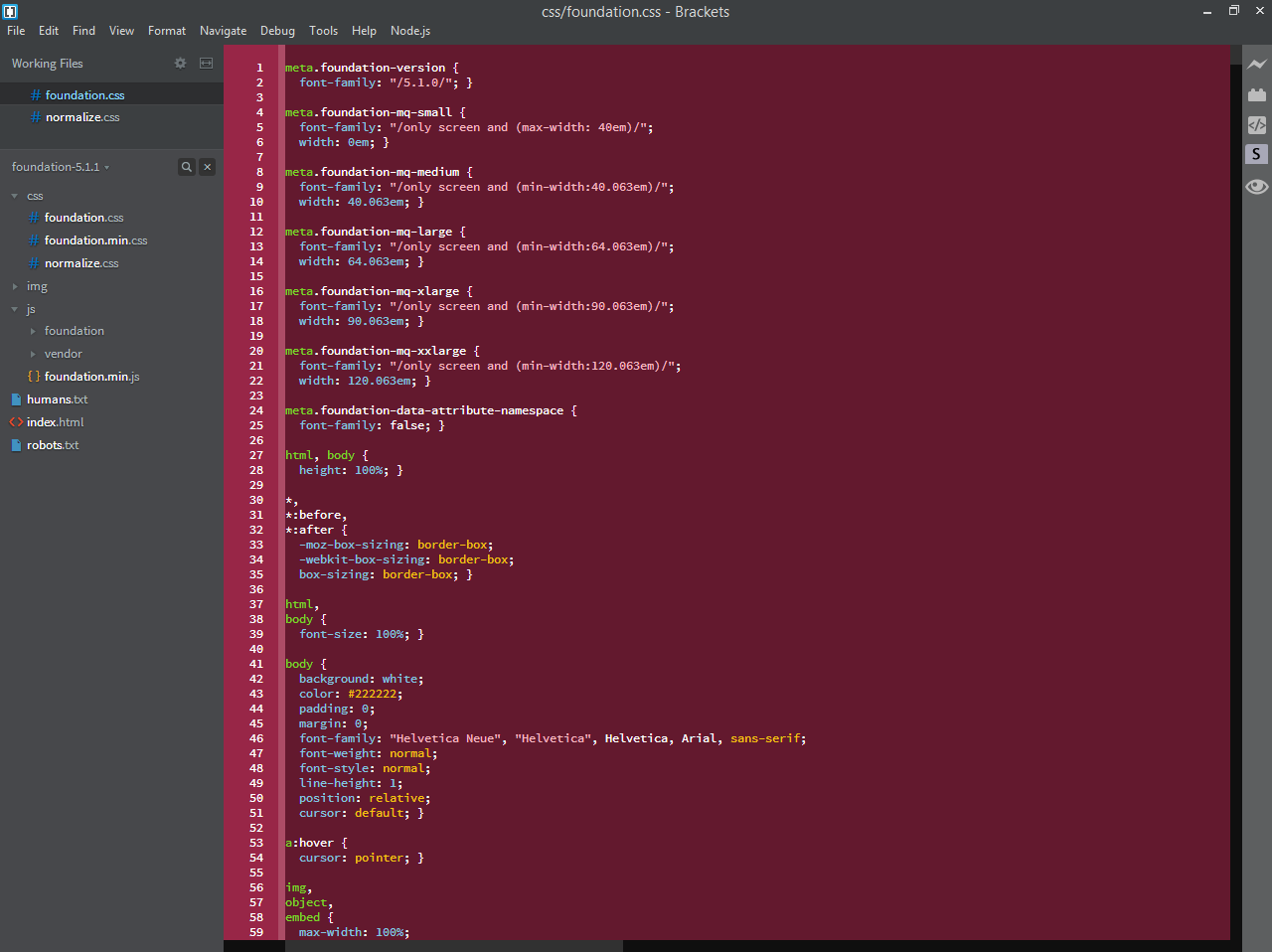Click the X button beside project search

[x=208, y=167]
